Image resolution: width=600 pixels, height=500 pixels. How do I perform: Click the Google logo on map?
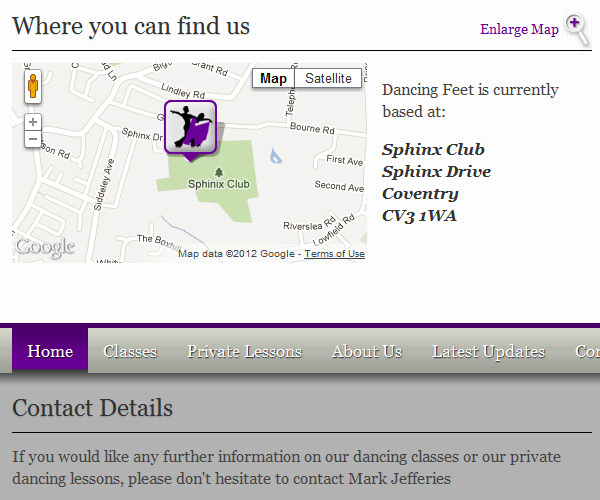[44, 247]
